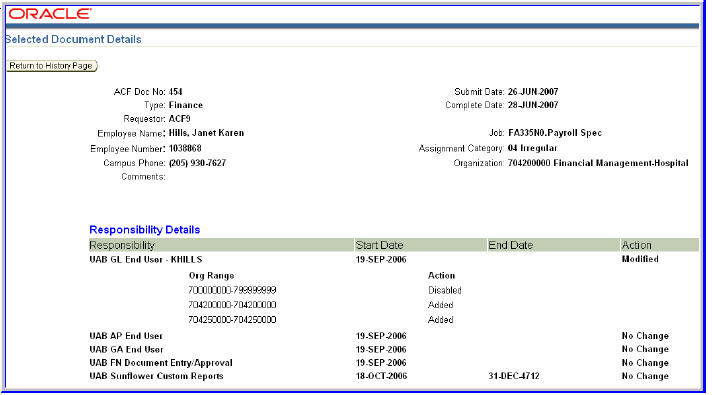Click the End Date column header
Screen dimensions: 712x395
[x=553, y=245]
